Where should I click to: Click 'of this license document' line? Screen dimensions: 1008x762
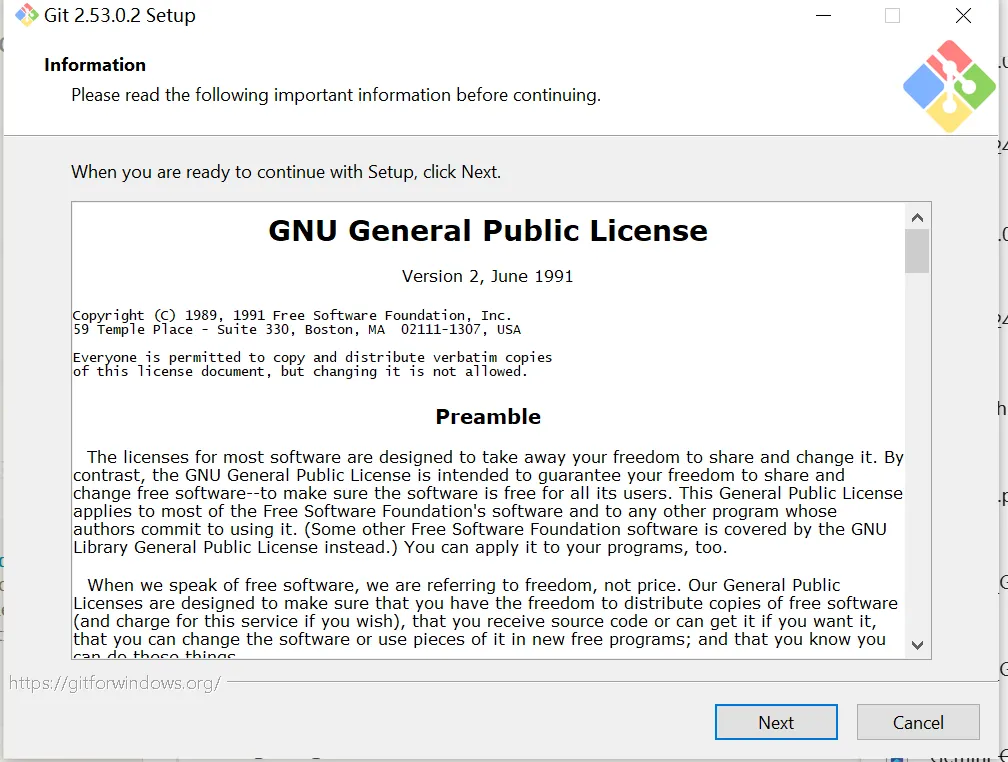pyautogui.click(x=300, y=372)
